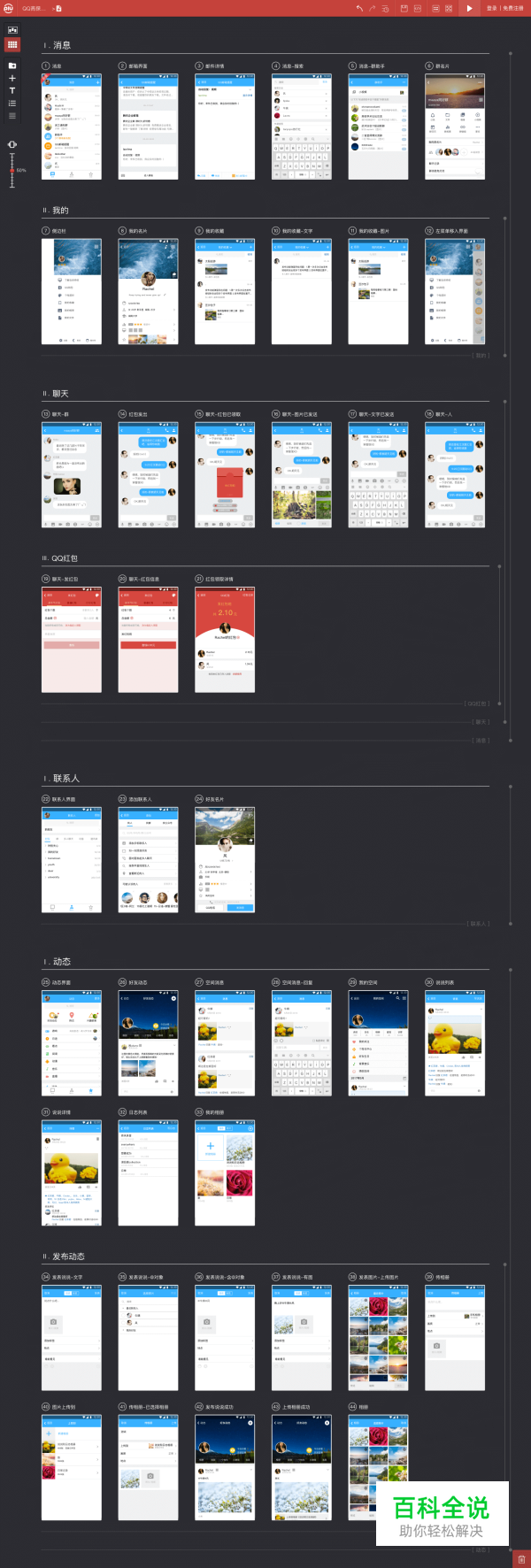Screen dimensions: 531x1568
Task: Open page 7 侧边栏 thumbnail
Action: coord(72,291)
